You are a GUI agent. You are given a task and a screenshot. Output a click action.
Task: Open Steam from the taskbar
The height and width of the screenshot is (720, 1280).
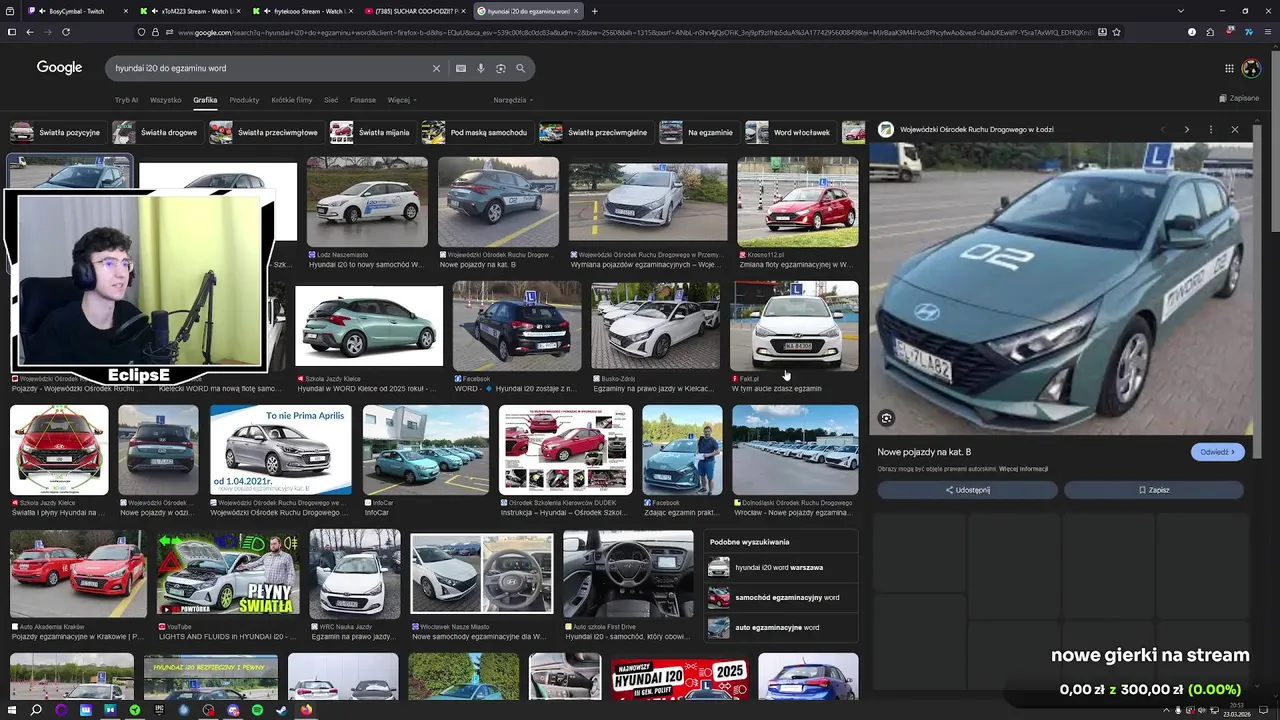coord(281,710)
